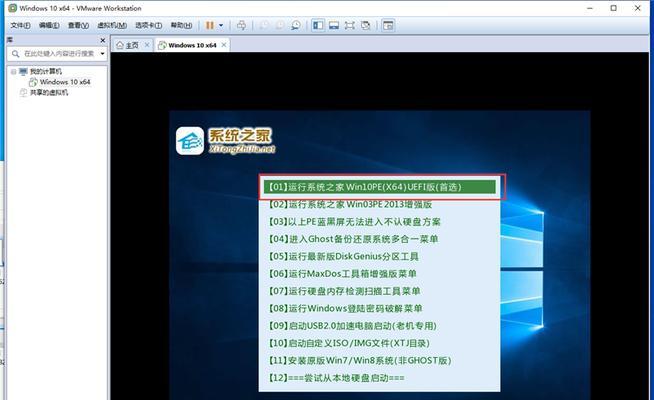Select 【01】运行系统之家 Win10PE(X64)UEFI版 boot entry
This screenshot has width=654, height=400.
pyautogui.click(x=380, y=187)
